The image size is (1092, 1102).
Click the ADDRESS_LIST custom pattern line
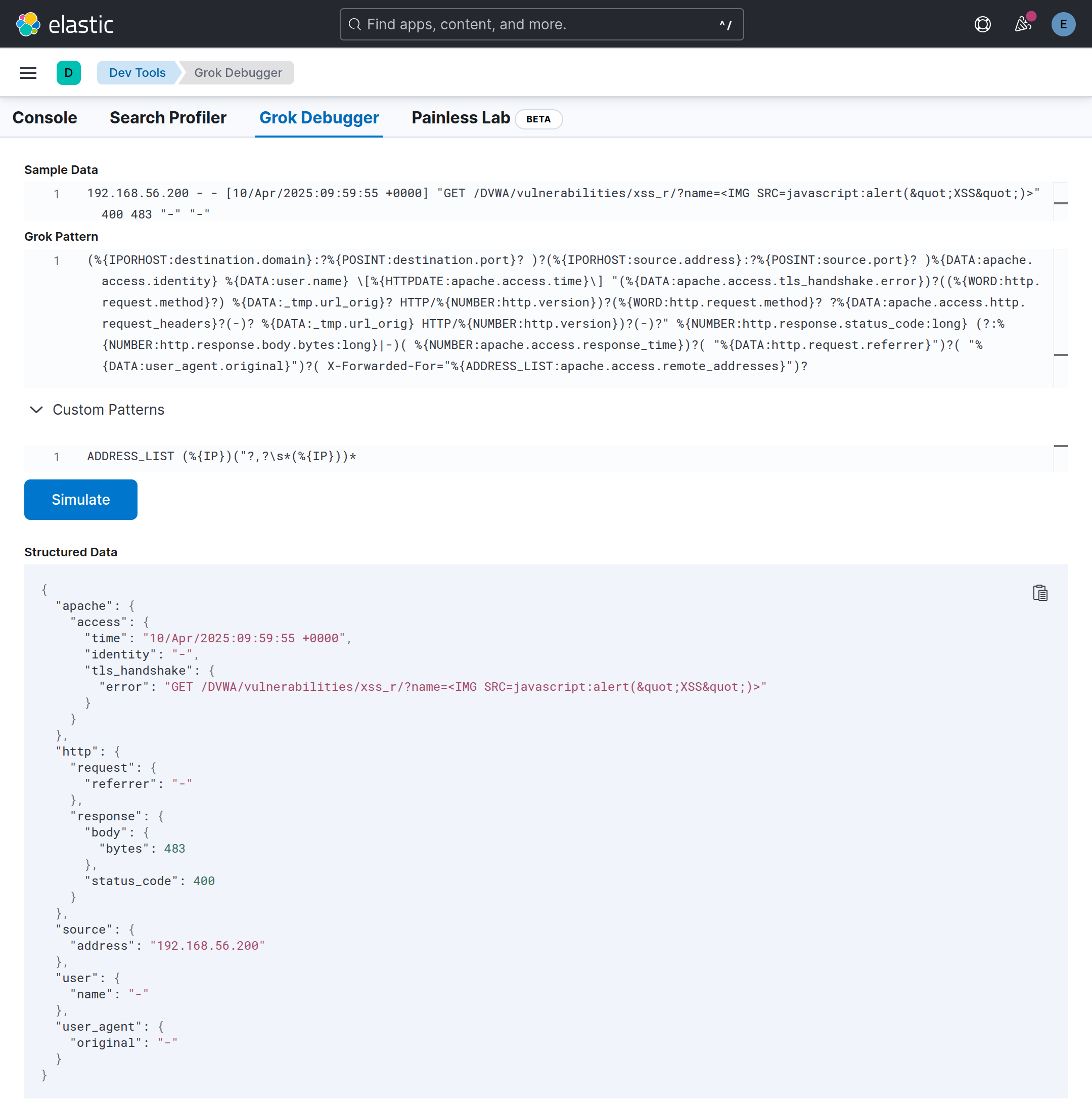[222, 456]
